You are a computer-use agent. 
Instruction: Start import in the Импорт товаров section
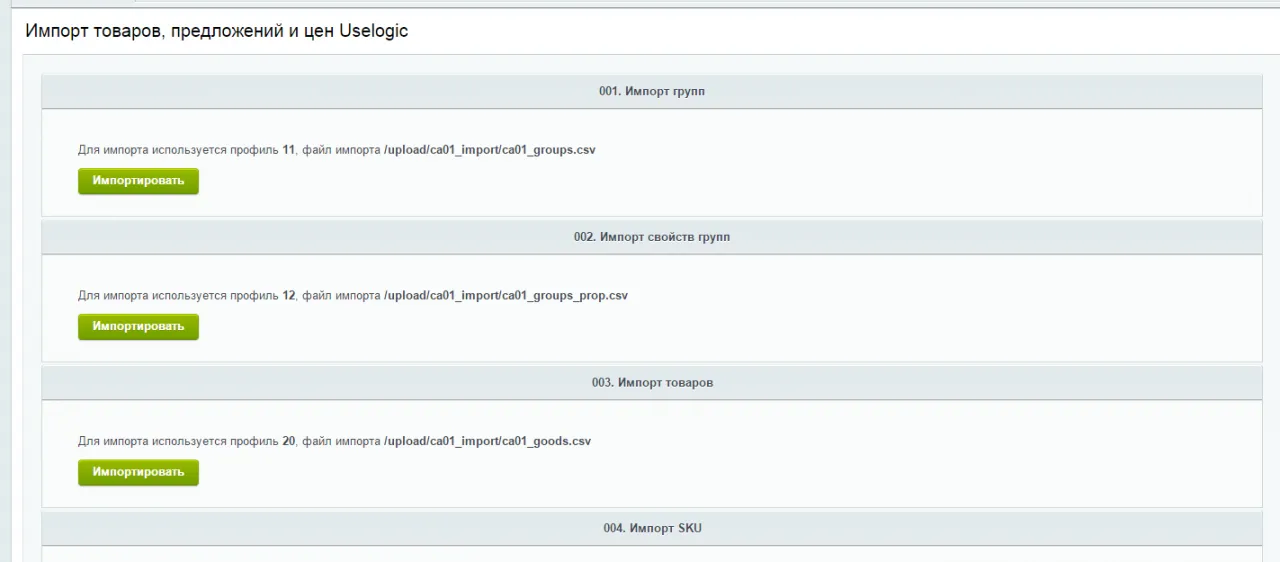pos(138,472)
